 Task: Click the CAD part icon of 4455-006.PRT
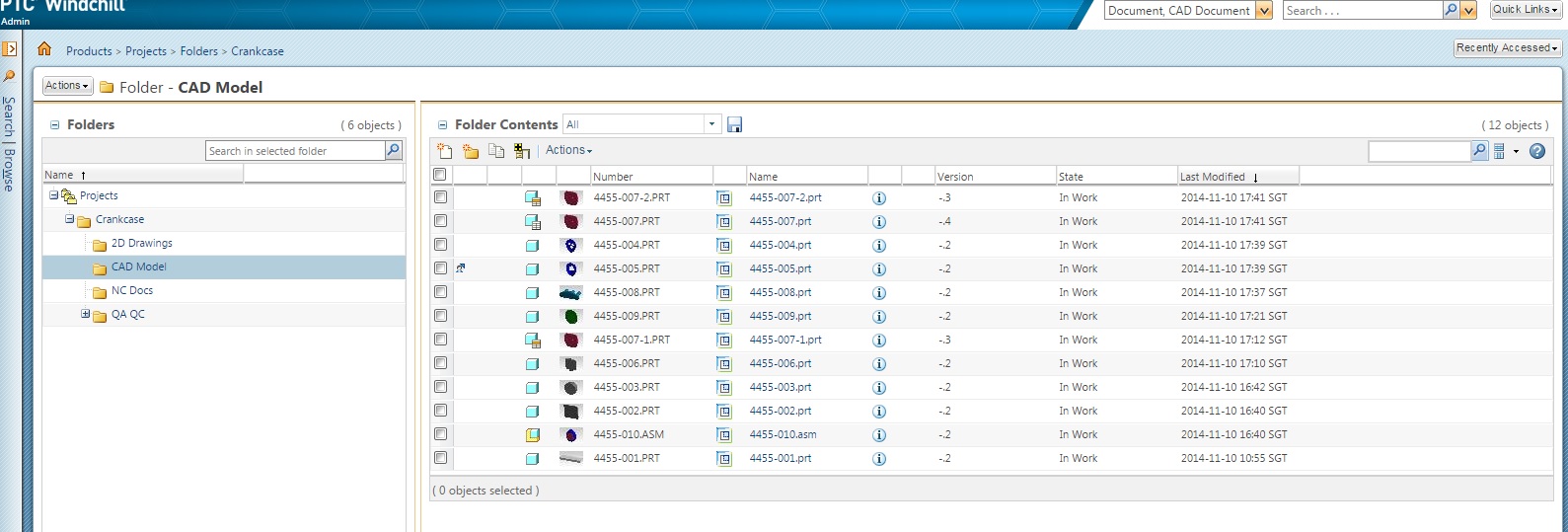pyautogui.click(x=533, y=364)
